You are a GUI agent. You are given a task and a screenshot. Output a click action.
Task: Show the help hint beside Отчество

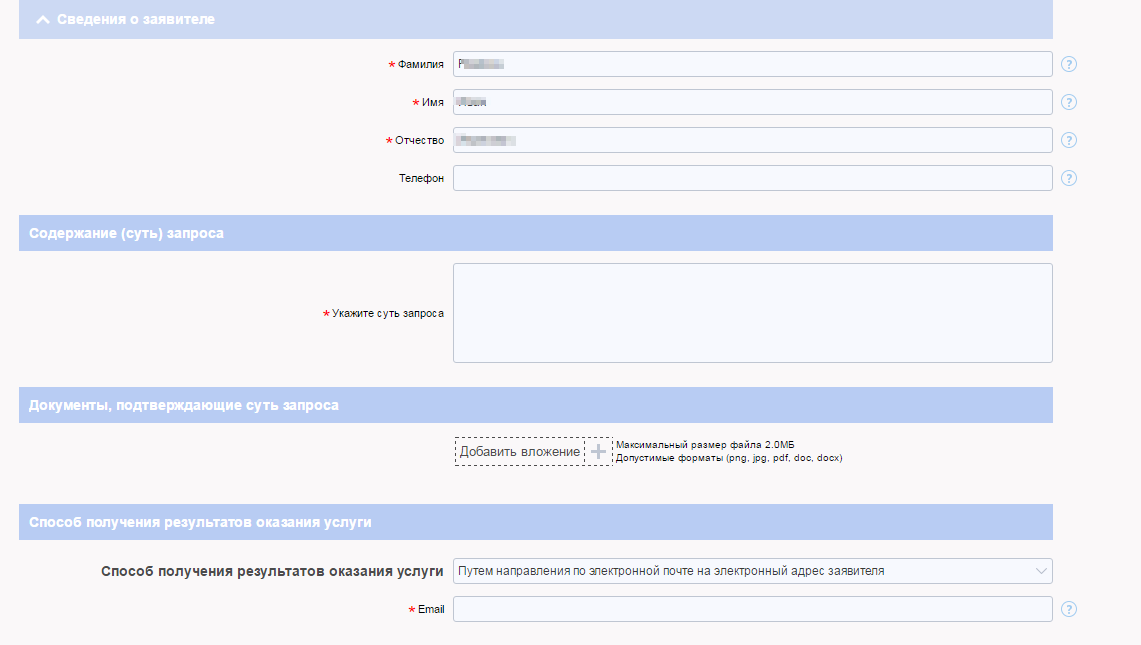tap(1068, 140)
